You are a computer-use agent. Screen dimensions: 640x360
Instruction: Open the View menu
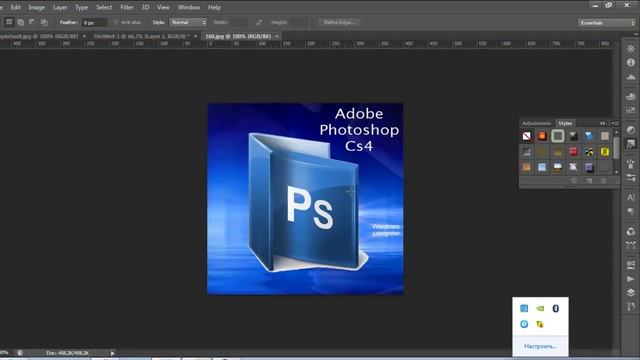point(163,7)
